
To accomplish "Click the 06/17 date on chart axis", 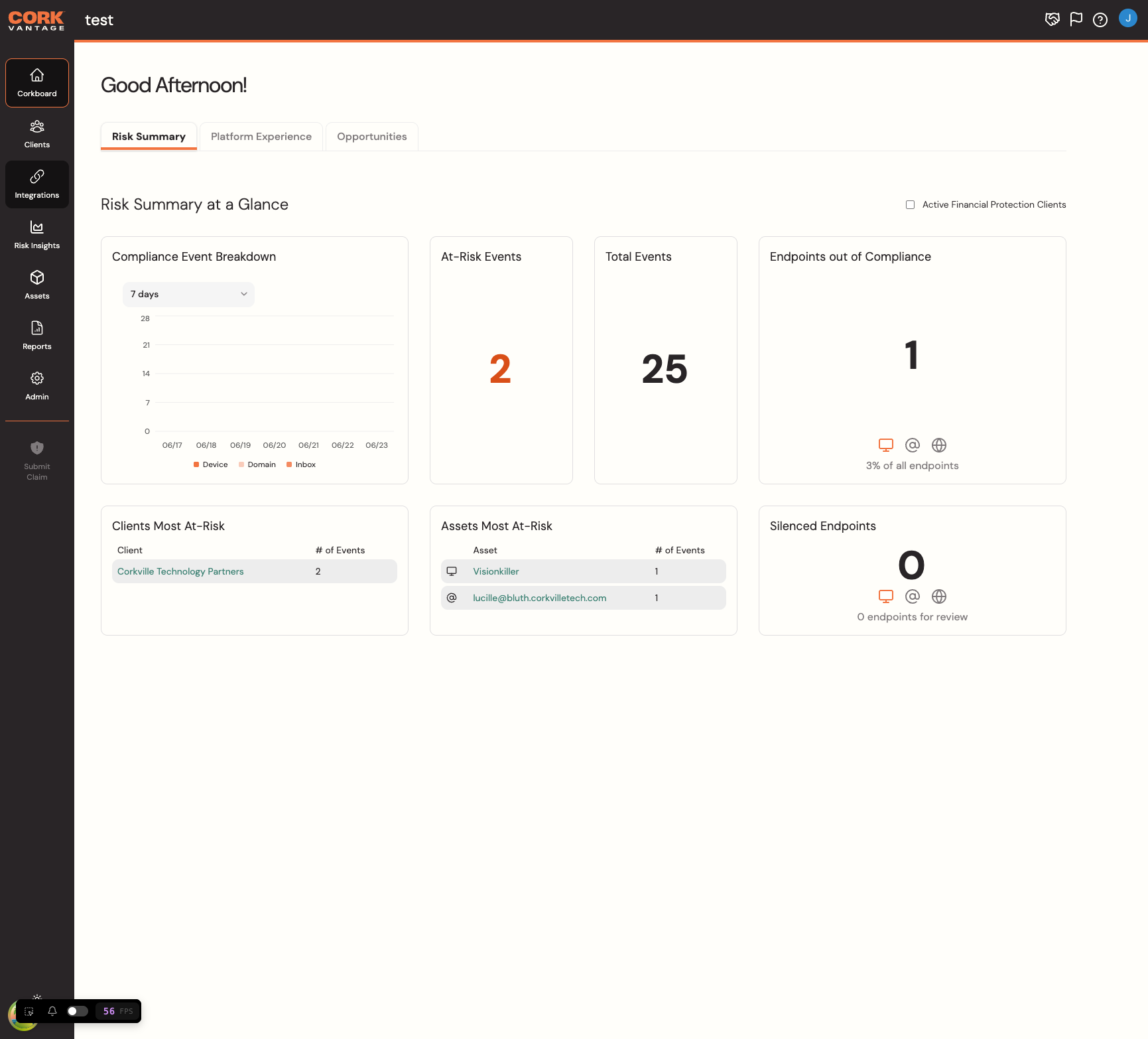I will pos(172,445).
